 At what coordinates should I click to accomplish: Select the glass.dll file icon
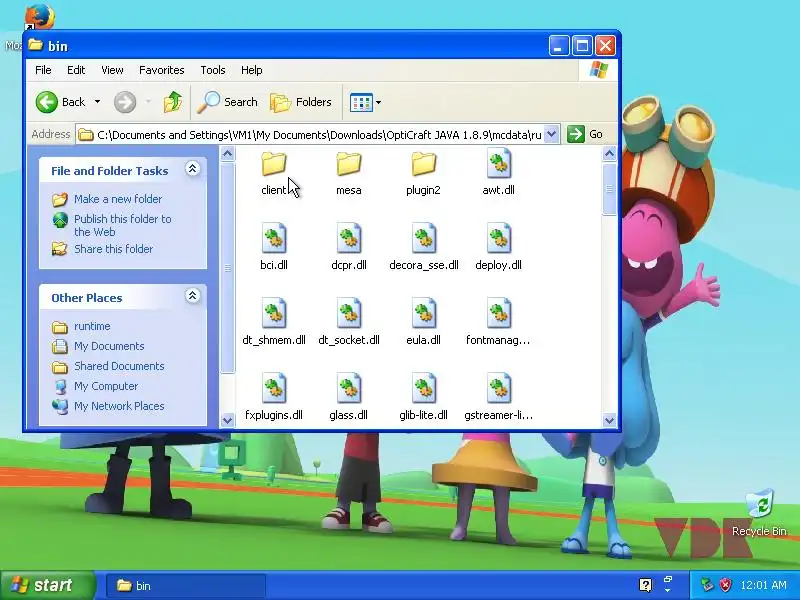(349, 388)
